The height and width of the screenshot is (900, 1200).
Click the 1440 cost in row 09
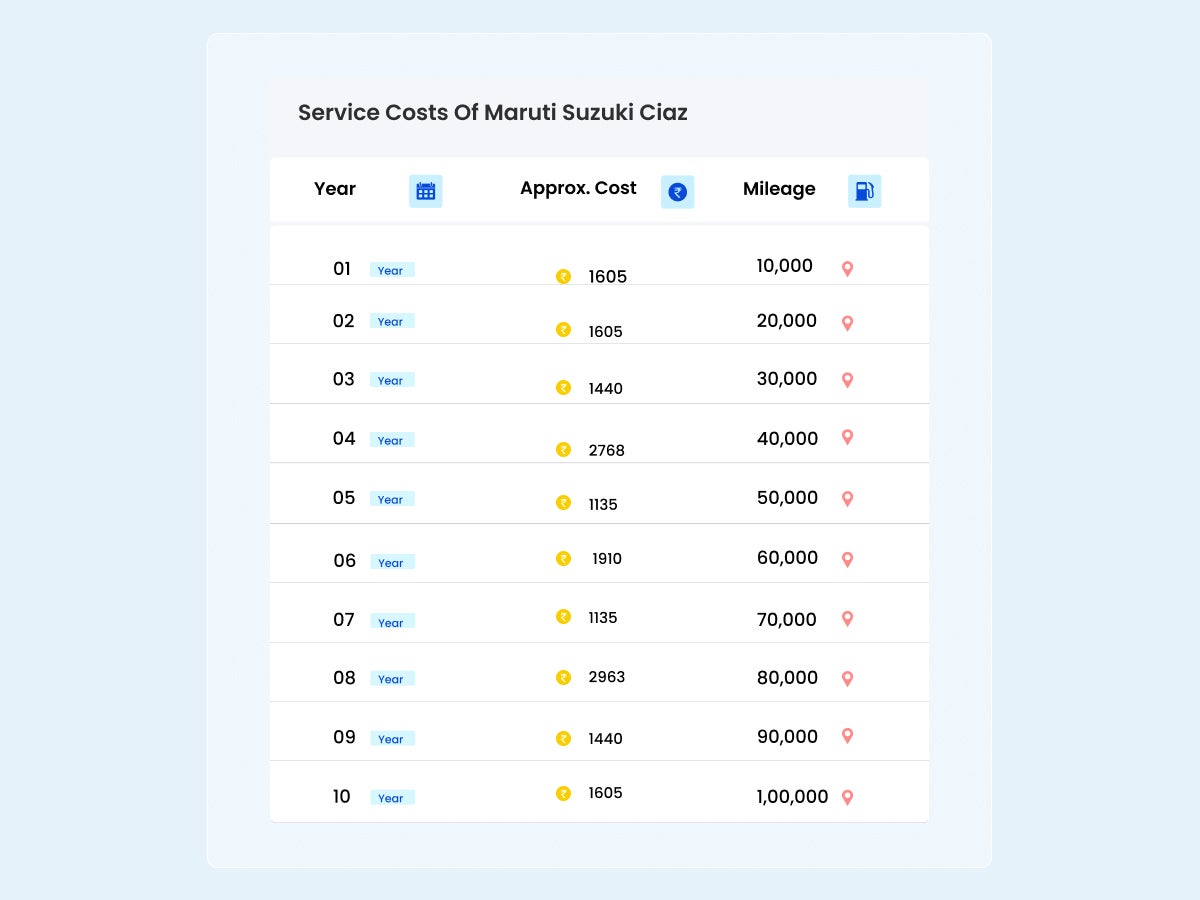click(606, 739)
